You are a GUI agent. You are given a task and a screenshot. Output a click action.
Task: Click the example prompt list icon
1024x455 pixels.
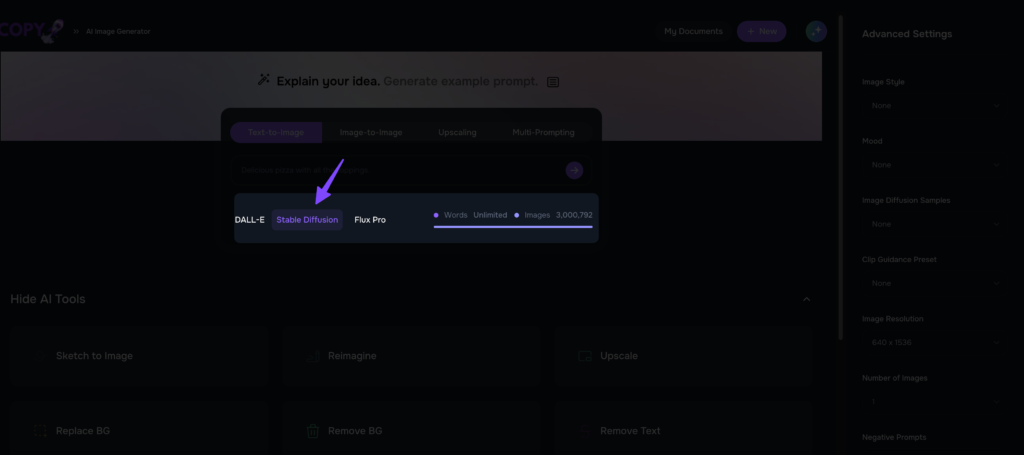(553, 81)
